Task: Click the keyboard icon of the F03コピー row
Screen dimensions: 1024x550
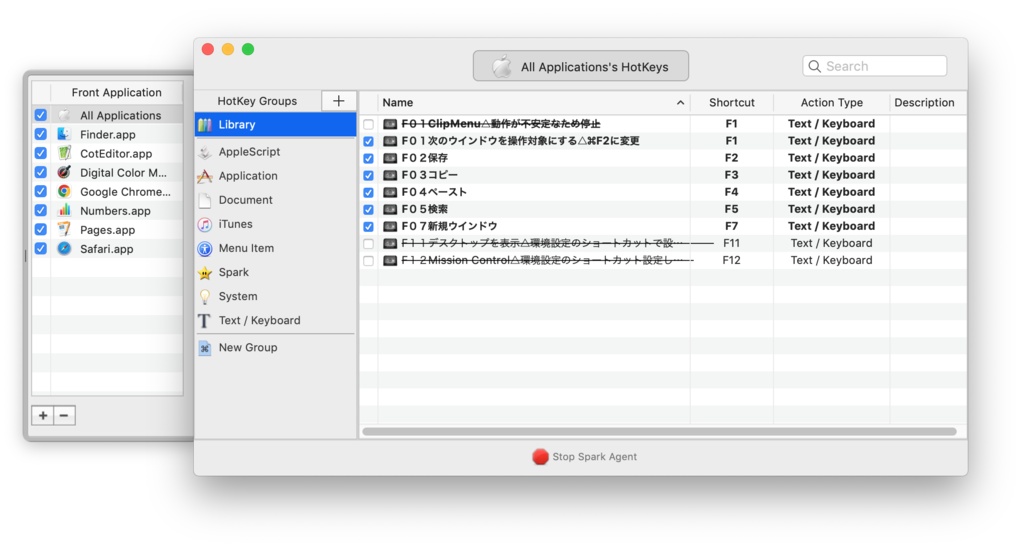Action: click(391, 175)
